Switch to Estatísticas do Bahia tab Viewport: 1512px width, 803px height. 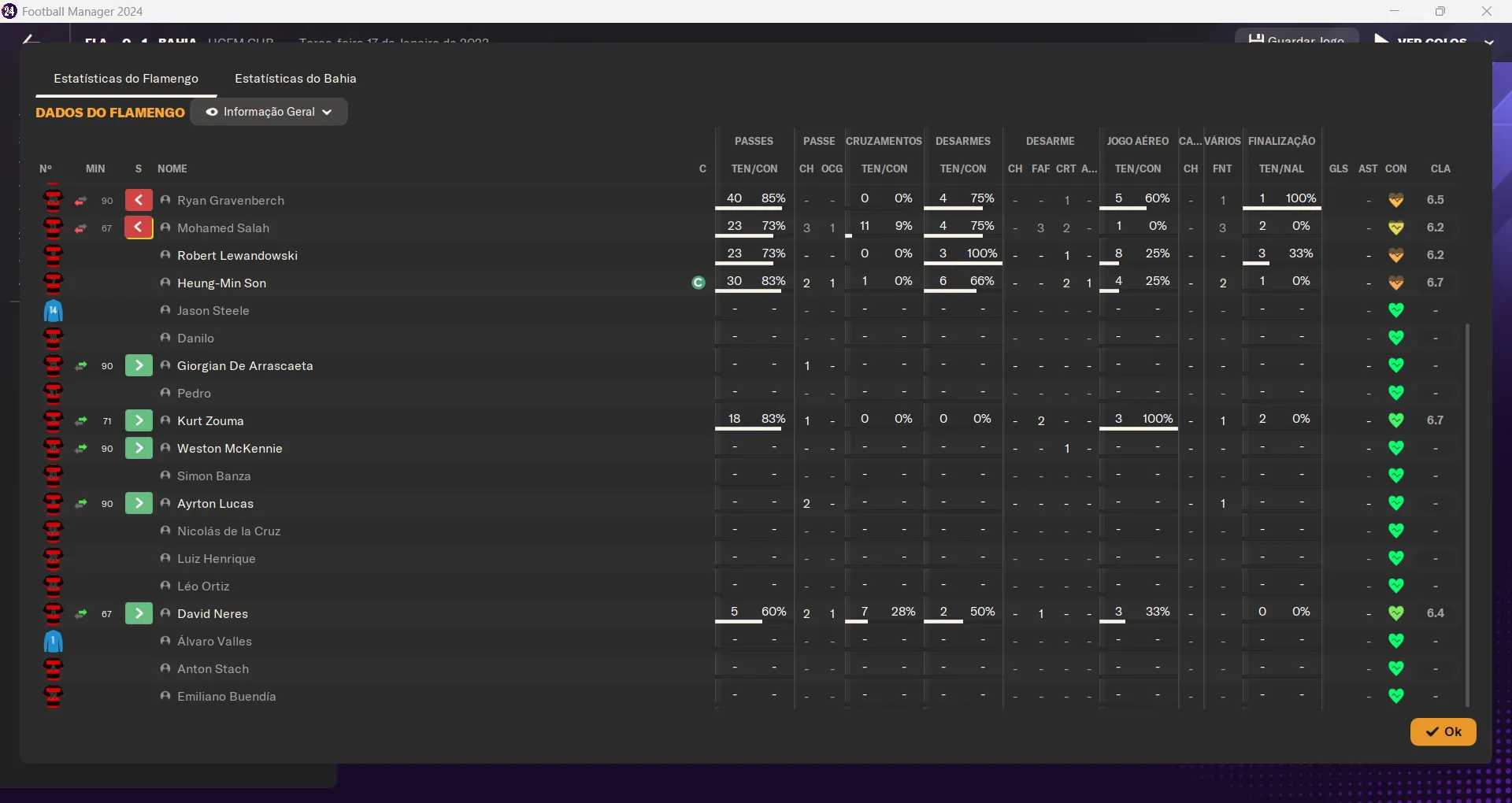[x=295, y=79]
